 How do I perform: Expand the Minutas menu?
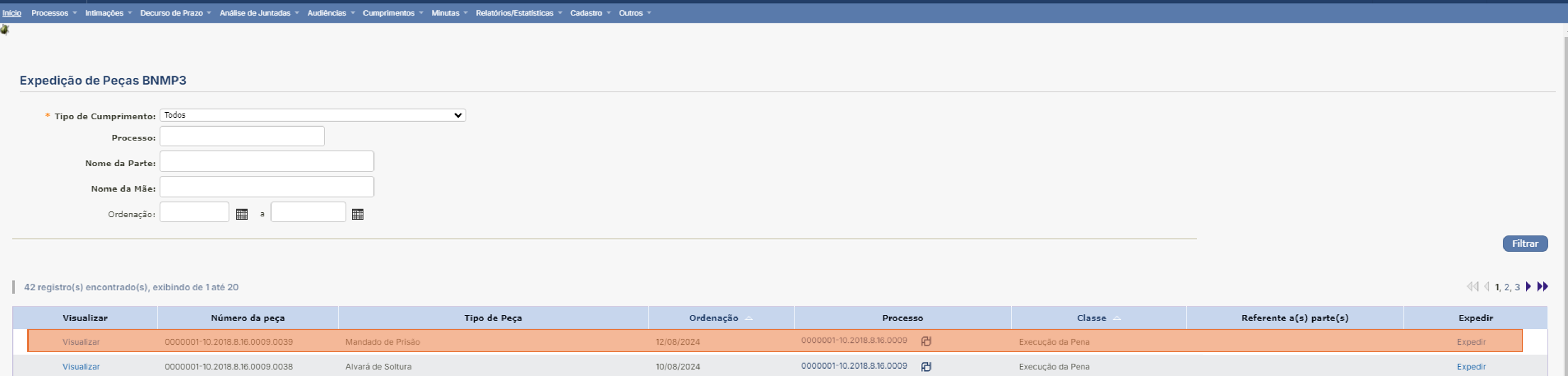click(x=449, y=13)
